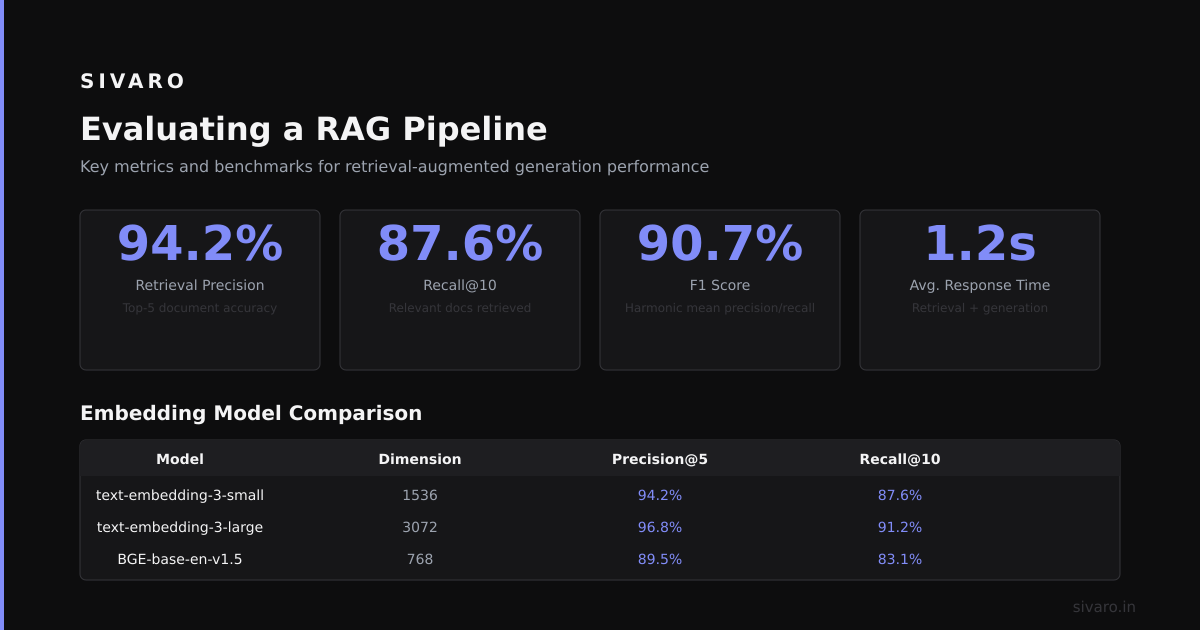The height and width of the screenshot is (630, 1200).
Task: Click the 'Model' column header
Action: tap(180, 459)
